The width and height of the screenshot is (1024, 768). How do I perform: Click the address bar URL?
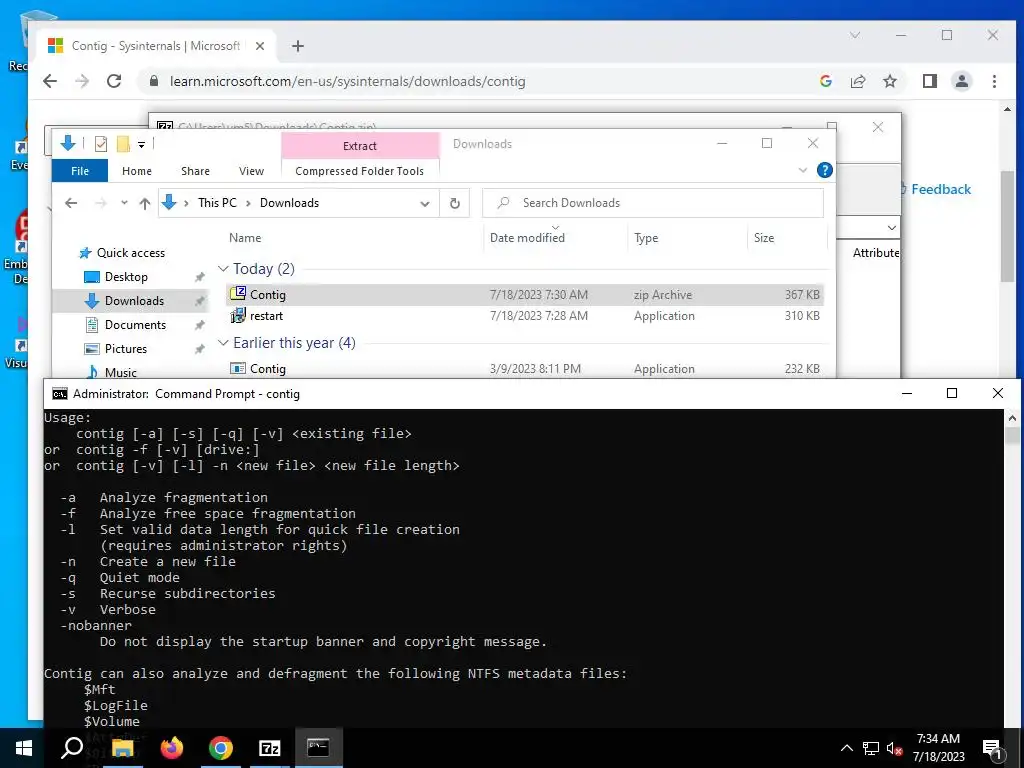click(x=347, y=81)
